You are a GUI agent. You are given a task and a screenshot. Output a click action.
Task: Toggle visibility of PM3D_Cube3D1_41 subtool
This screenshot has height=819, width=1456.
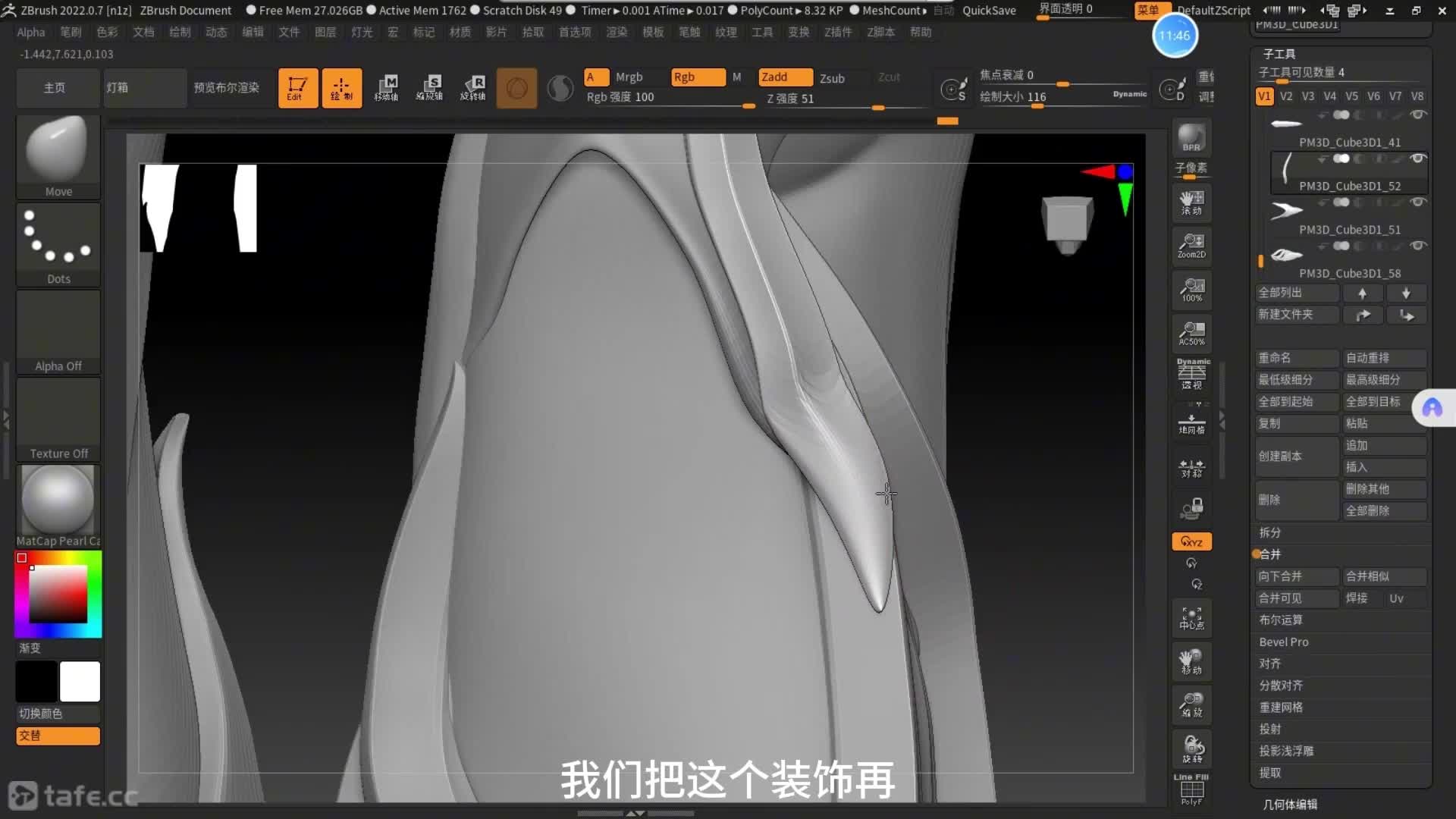[x=1417, y=115]
